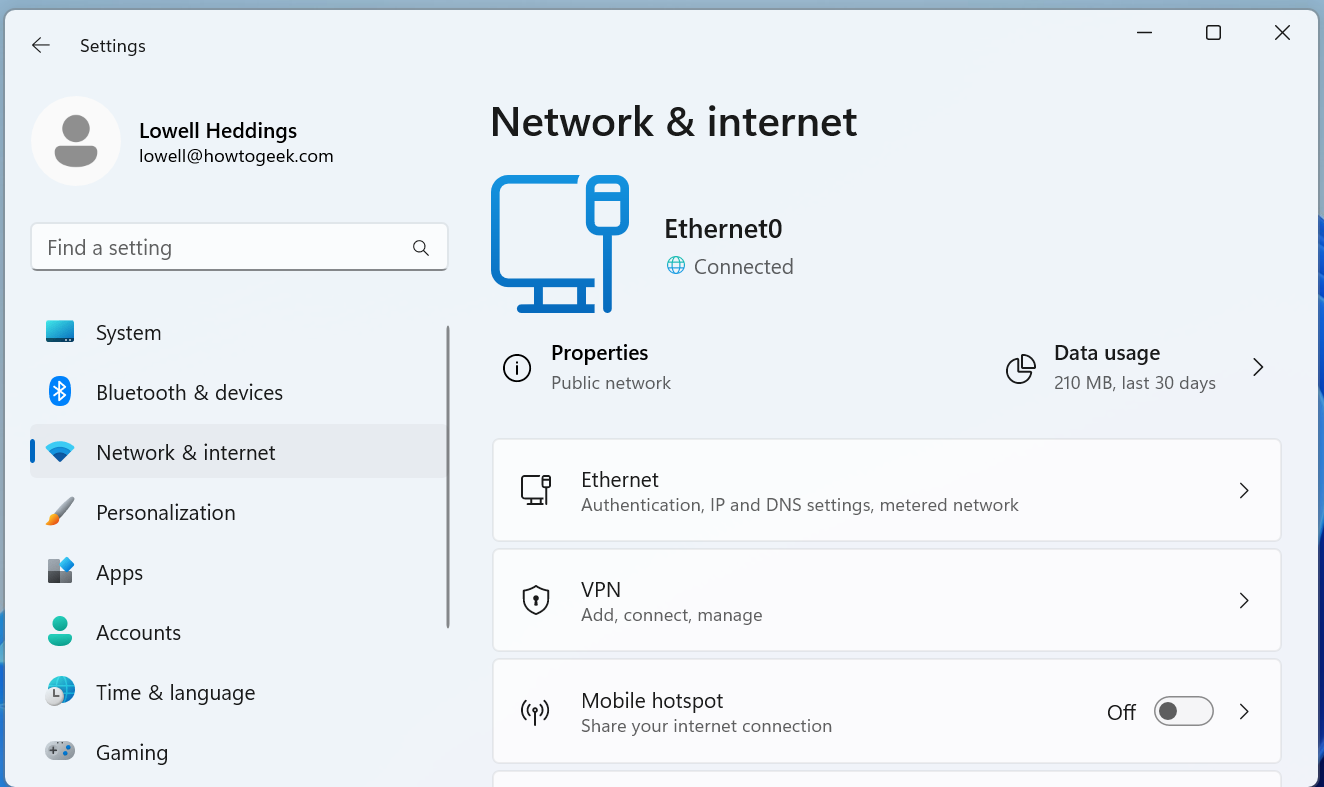Open Time & language settings icon
Viewport: 1324px width, 787px height.
pos(60,692)
